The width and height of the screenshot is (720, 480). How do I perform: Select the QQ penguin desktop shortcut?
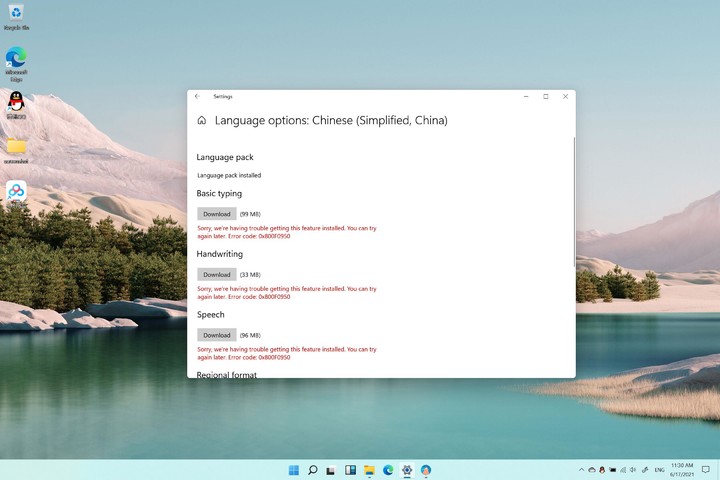[16, 102]
